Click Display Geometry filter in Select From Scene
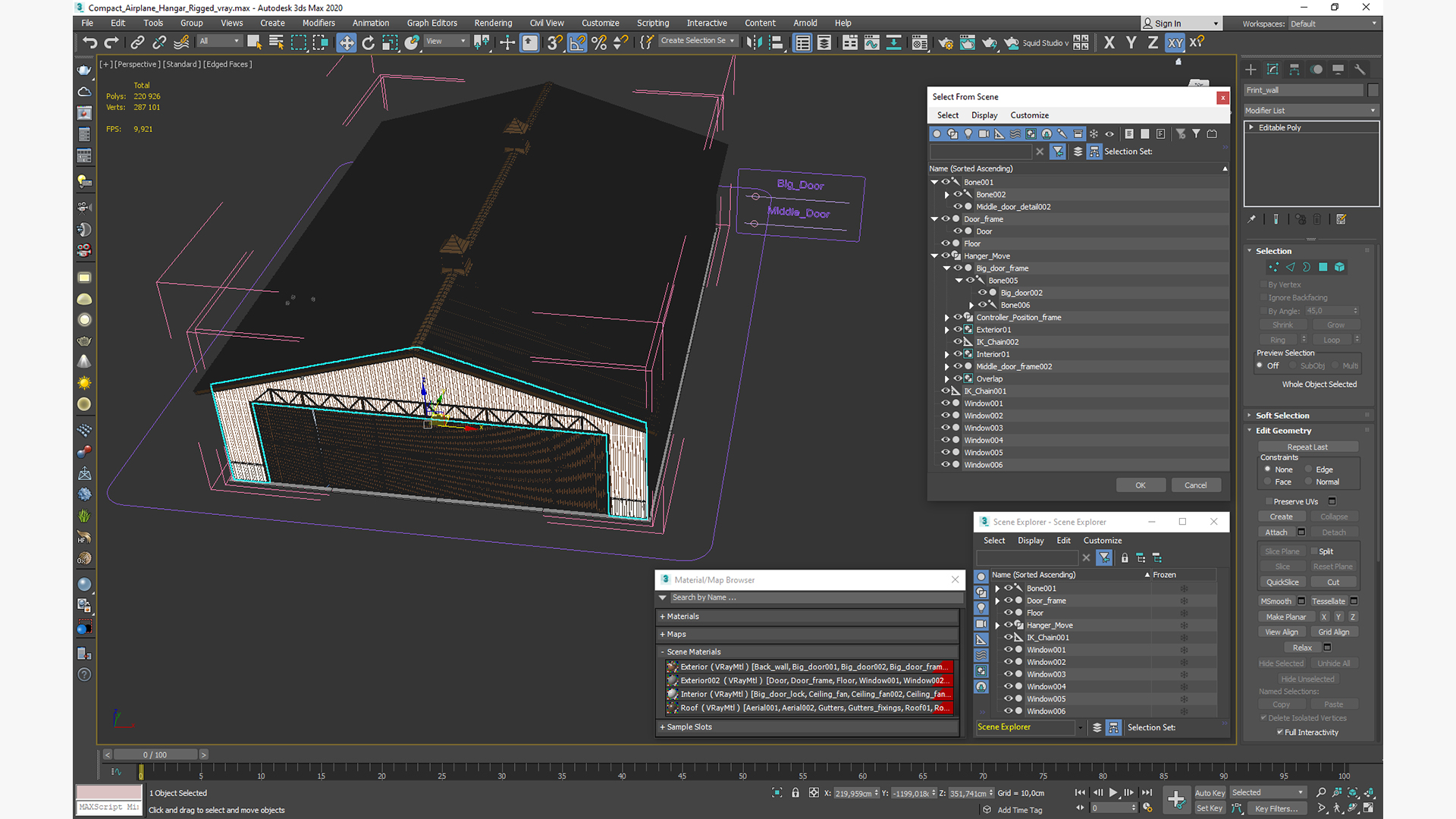The image size is (1456, 819). click(x=937, y=133)
